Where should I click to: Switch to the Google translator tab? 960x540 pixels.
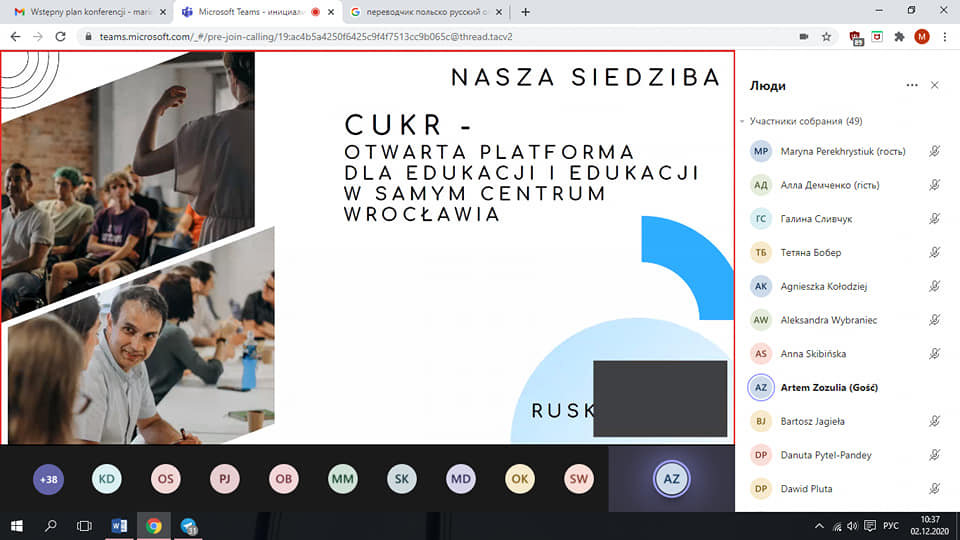click(x=426, y=12)
